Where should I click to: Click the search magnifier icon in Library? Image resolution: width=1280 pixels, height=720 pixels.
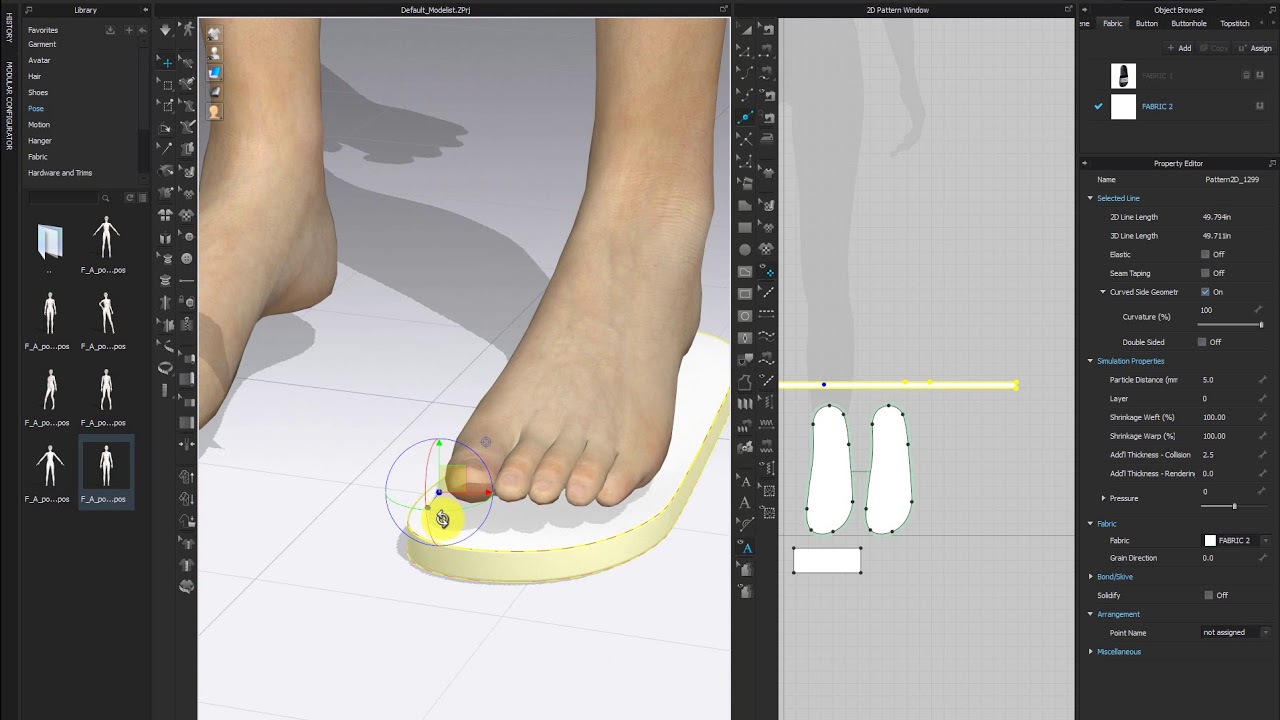tap(105, 198)
